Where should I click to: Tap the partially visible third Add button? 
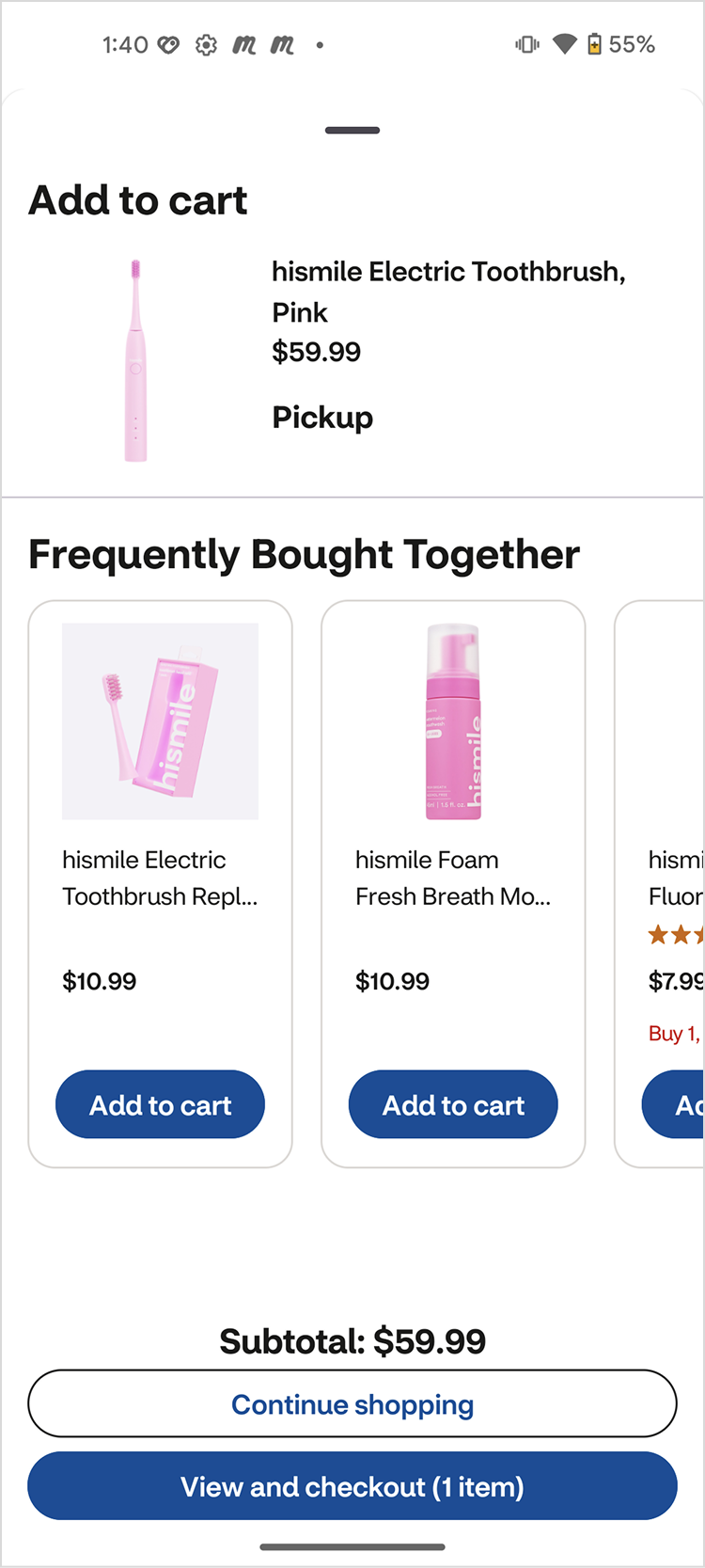[x=677, y=1104]
